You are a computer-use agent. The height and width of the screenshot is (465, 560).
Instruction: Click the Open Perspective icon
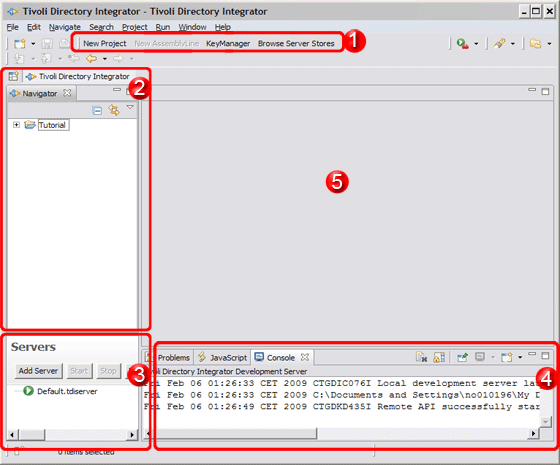click(14, 76)
